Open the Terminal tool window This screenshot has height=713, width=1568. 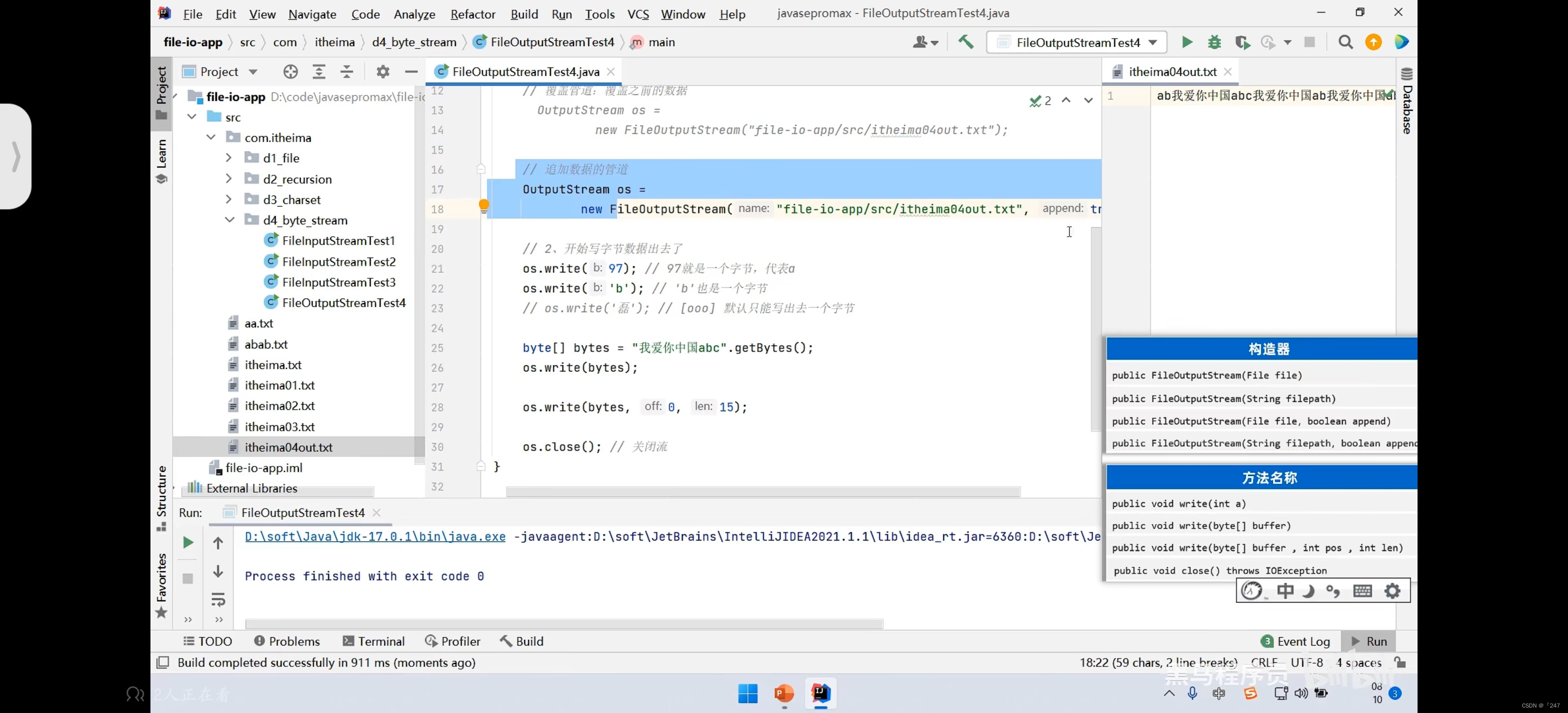[374, 641]
